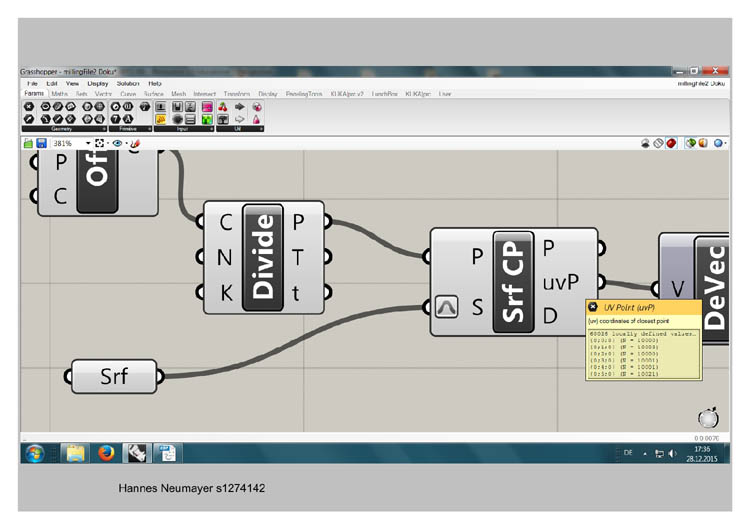Click the DE language indicator

pyautogui.click(x=628, y=452)
